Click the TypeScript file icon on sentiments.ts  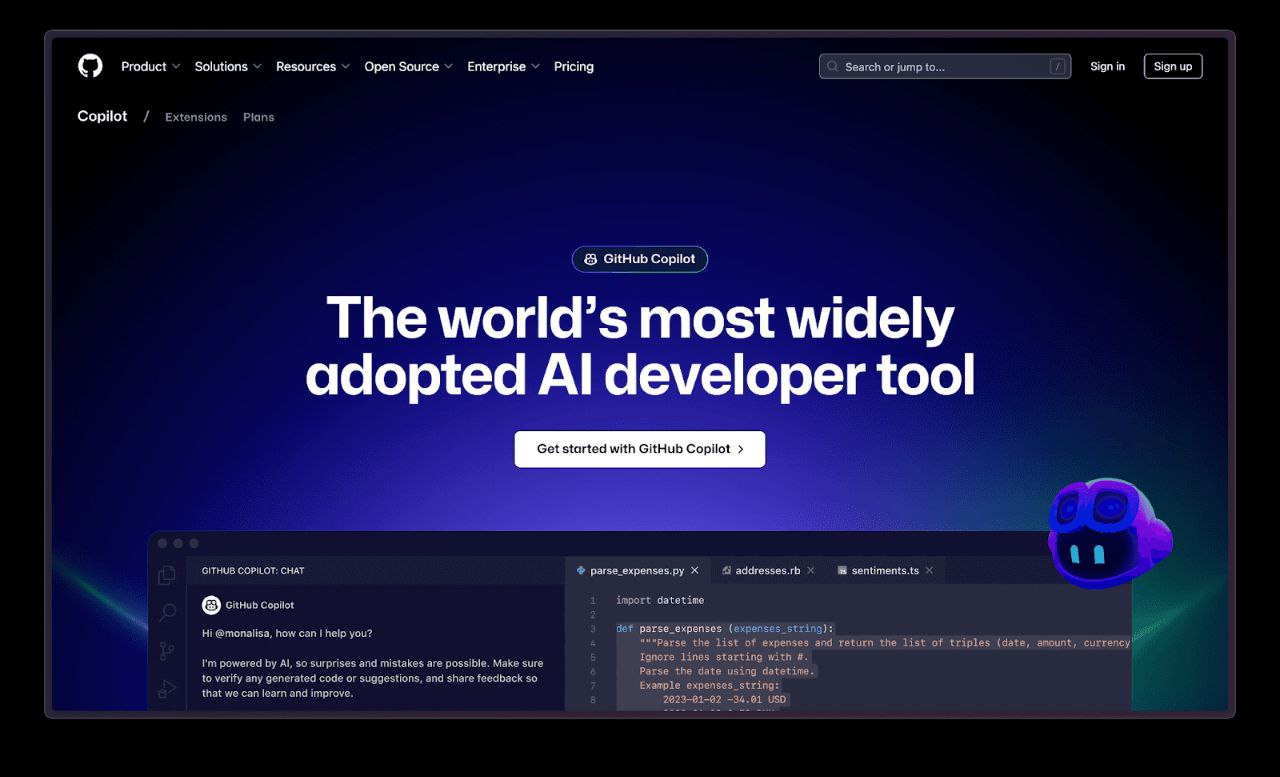(842, 571)
